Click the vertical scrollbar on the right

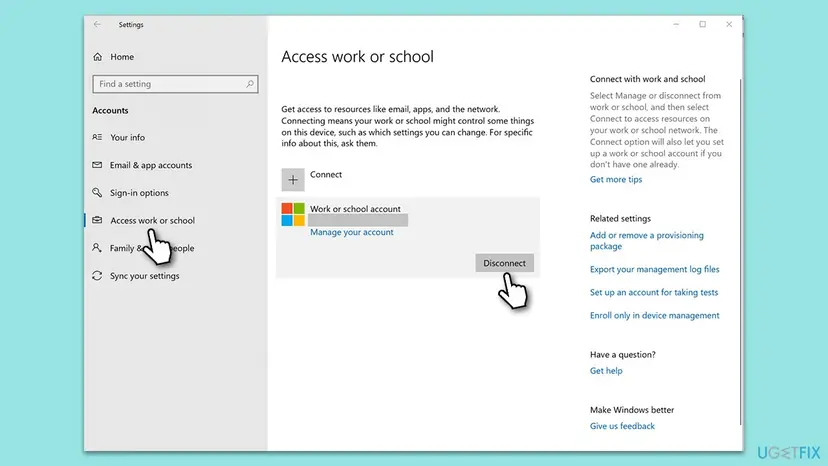pos(740,251)
